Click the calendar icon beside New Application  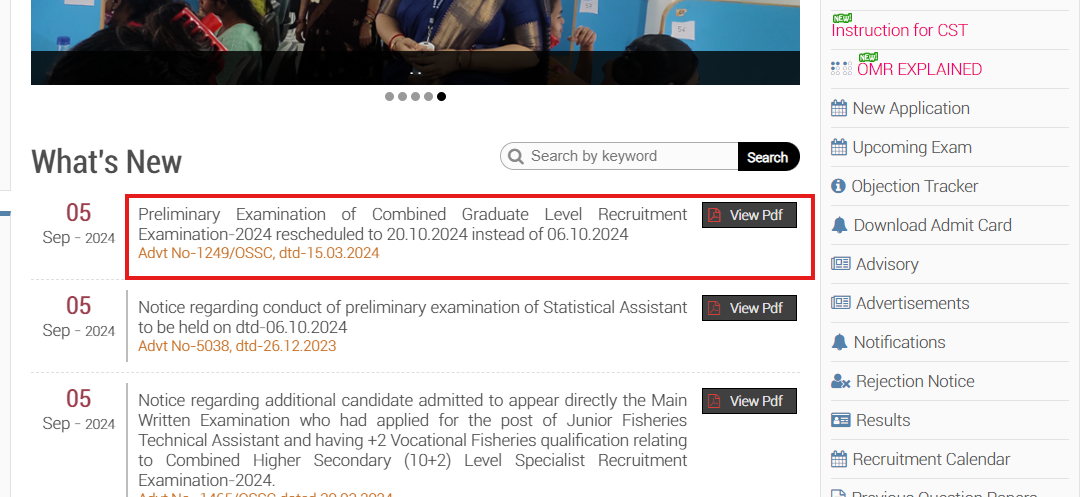tap(839, 108)
